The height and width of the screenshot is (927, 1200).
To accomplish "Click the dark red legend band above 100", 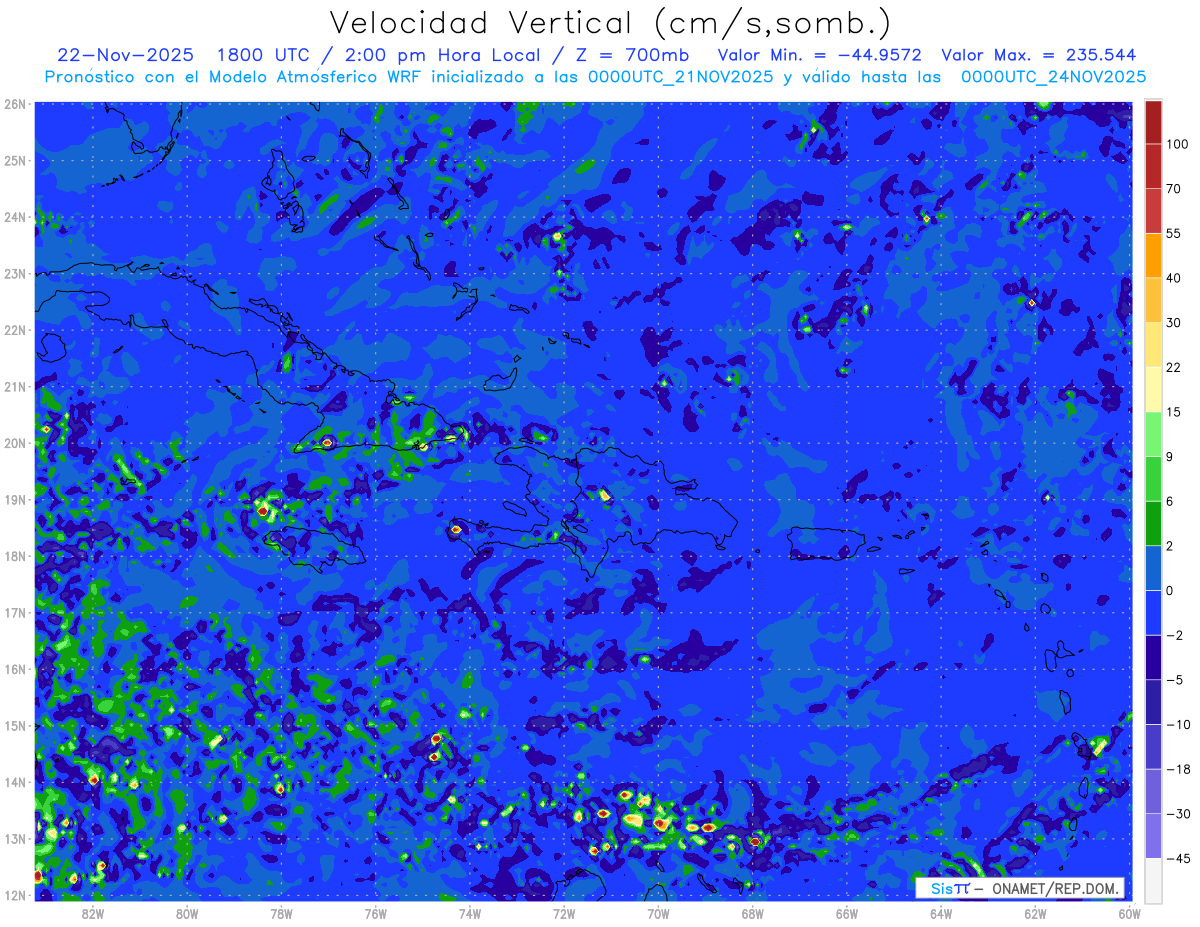I will 1153,122.
